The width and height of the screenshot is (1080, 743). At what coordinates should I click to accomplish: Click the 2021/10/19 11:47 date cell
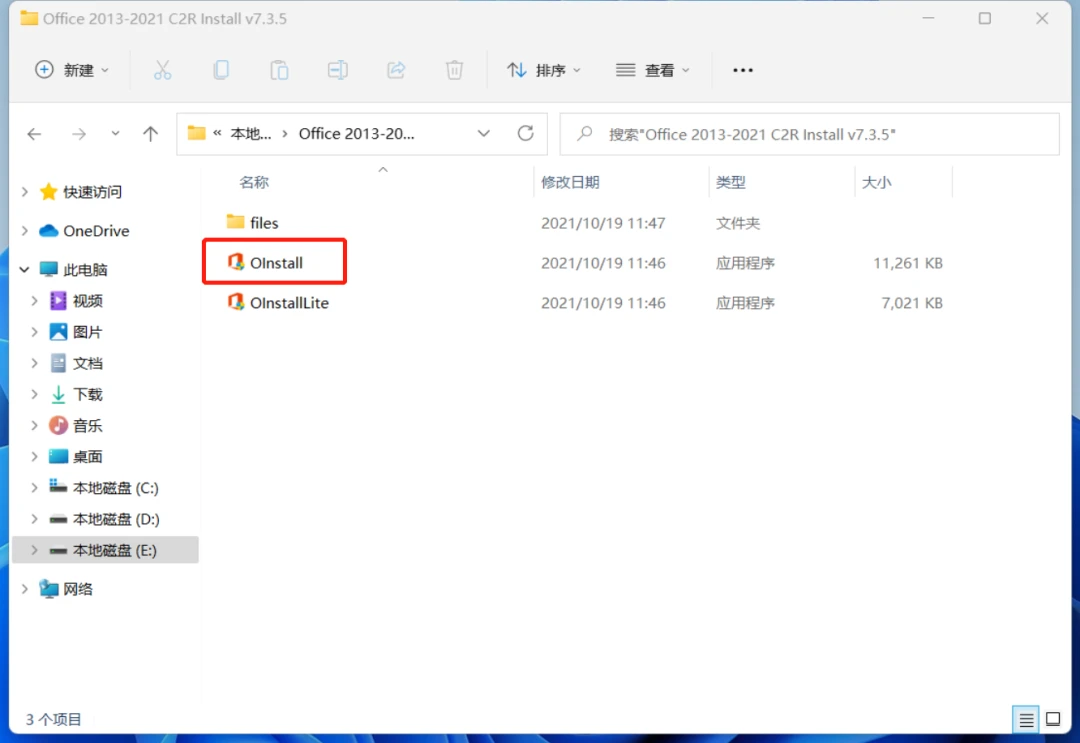coord(603,223)
